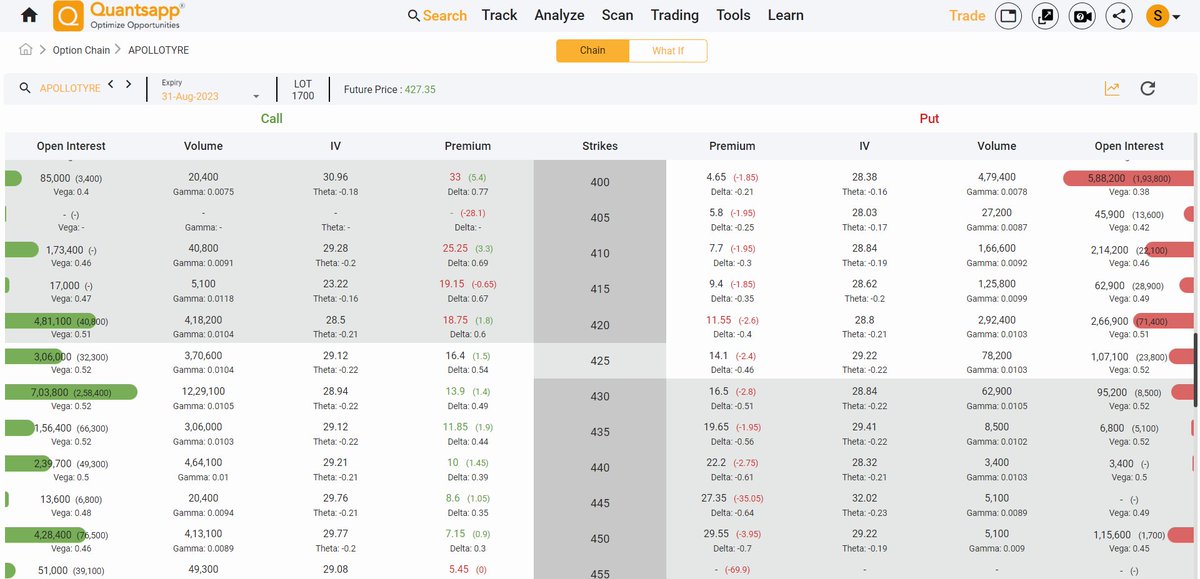
Task: Select the 430 strike row
Action: click(x=600, y=397)
